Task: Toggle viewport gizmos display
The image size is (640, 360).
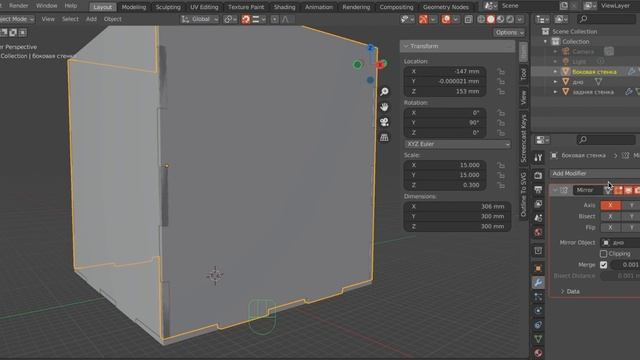Action: click(x=423, y=19)
